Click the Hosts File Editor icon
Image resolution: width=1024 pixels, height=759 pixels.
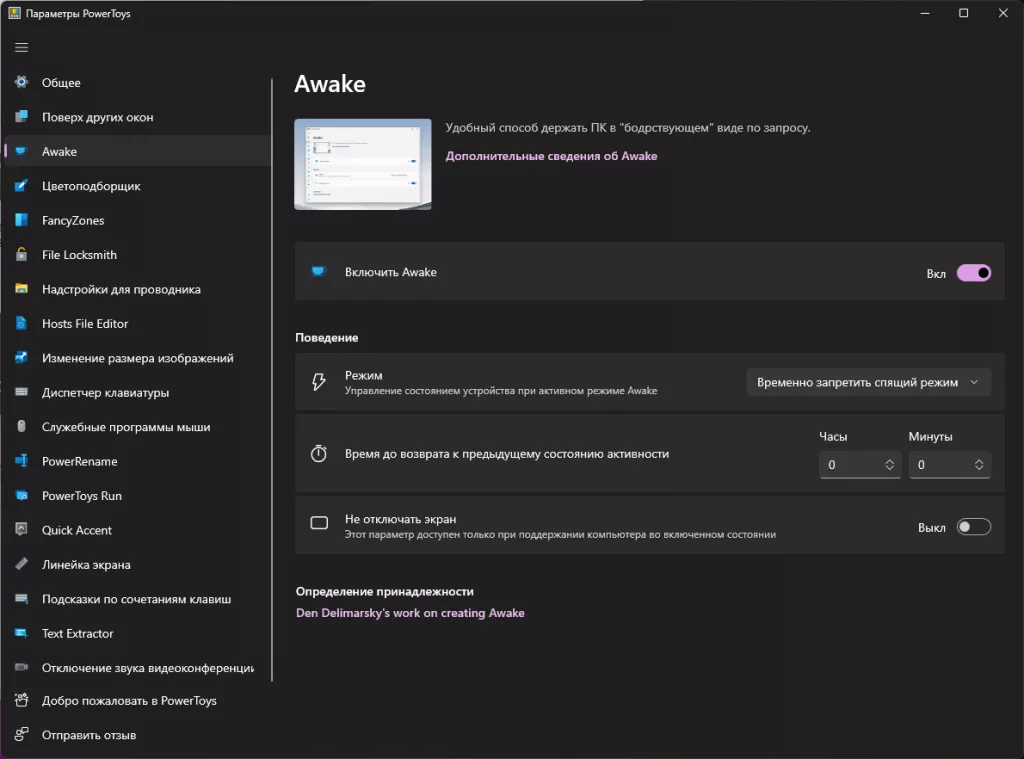click(21, 324)
